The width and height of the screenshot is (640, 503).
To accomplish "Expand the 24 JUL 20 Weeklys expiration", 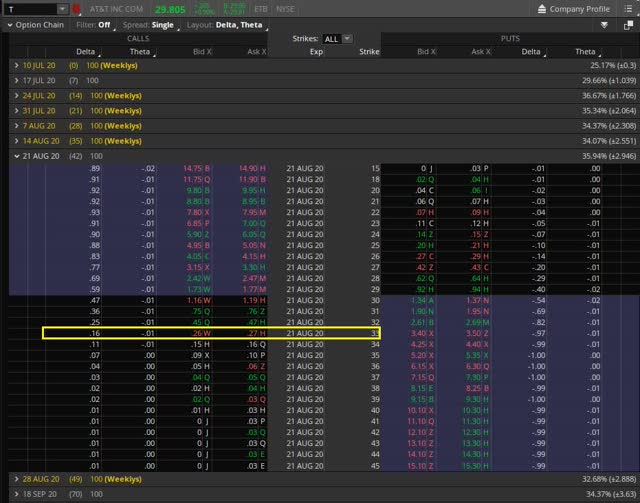I will 16,96.
